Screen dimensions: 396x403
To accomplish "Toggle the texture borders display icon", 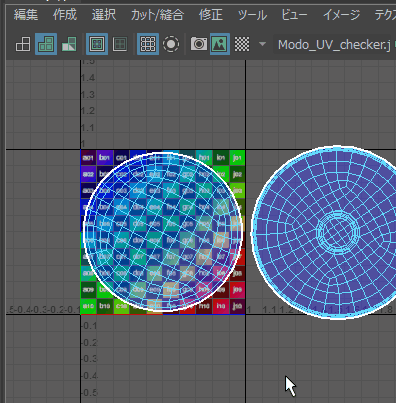I will (97, 44).
